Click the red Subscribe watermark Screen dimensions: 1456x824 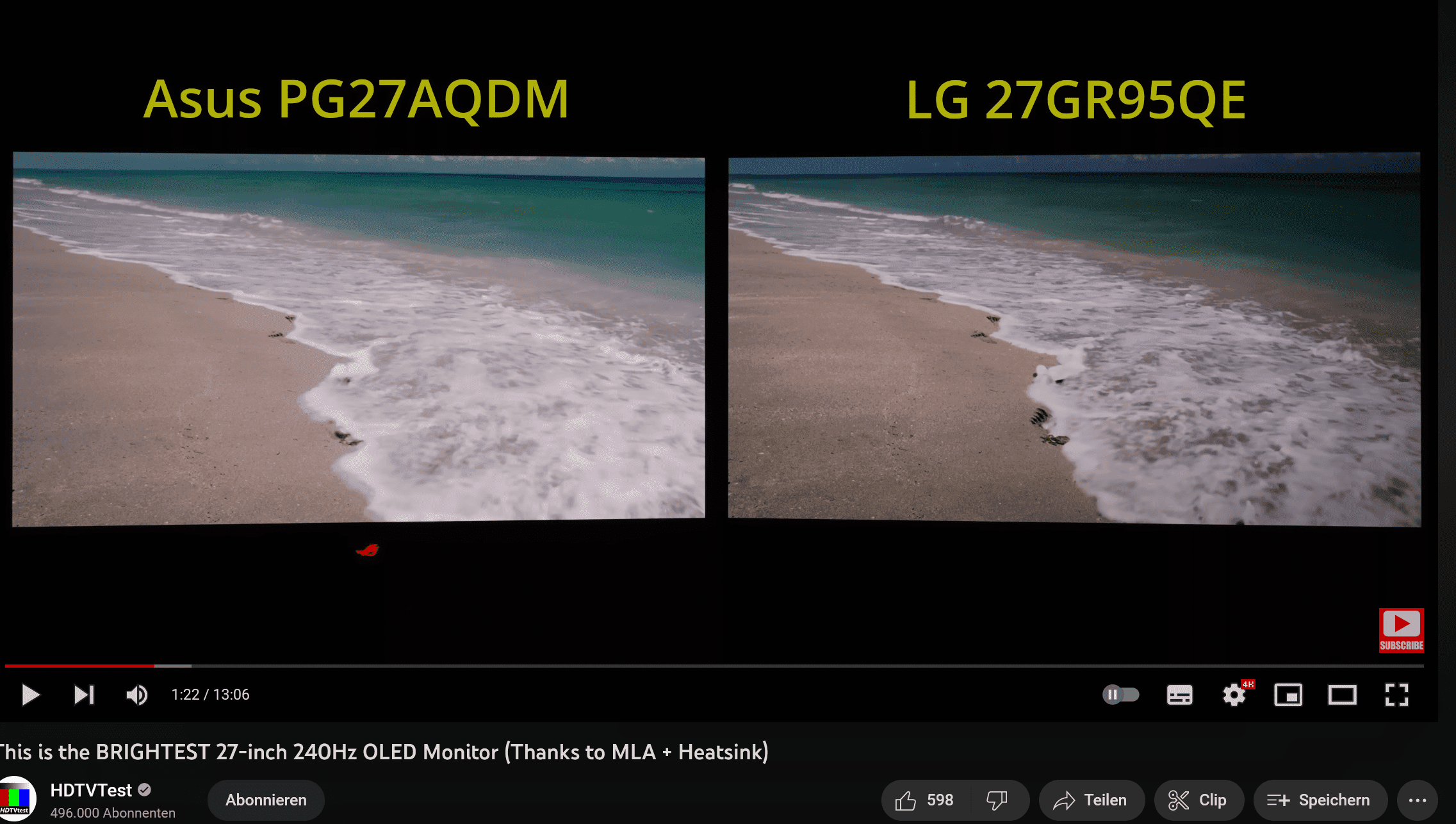coord(1402,630)
